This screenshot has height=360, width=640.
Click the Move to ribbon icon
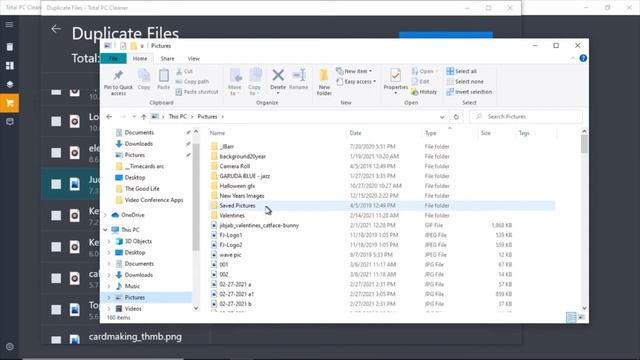(x=235, y=76)
